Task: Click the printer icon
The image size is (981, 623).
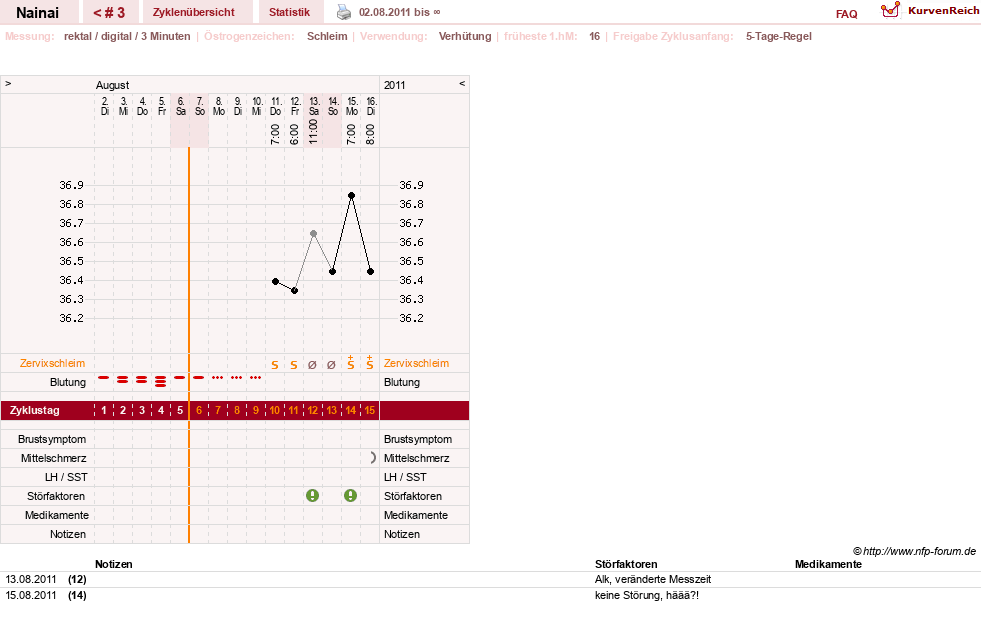Action: [x=344, y=12]
